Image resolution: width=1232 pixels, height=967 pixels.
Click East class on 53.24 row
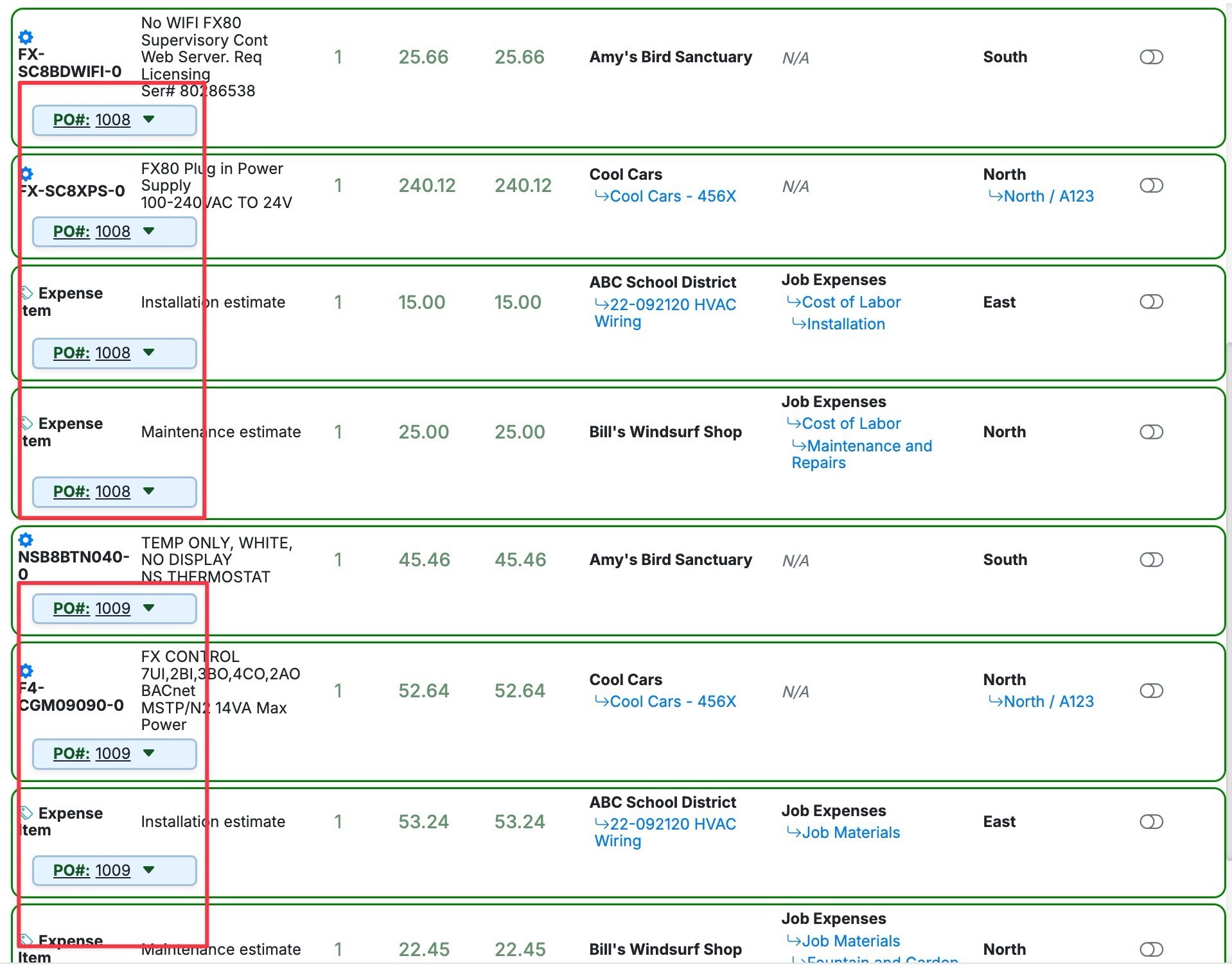(x=999, y=822)
